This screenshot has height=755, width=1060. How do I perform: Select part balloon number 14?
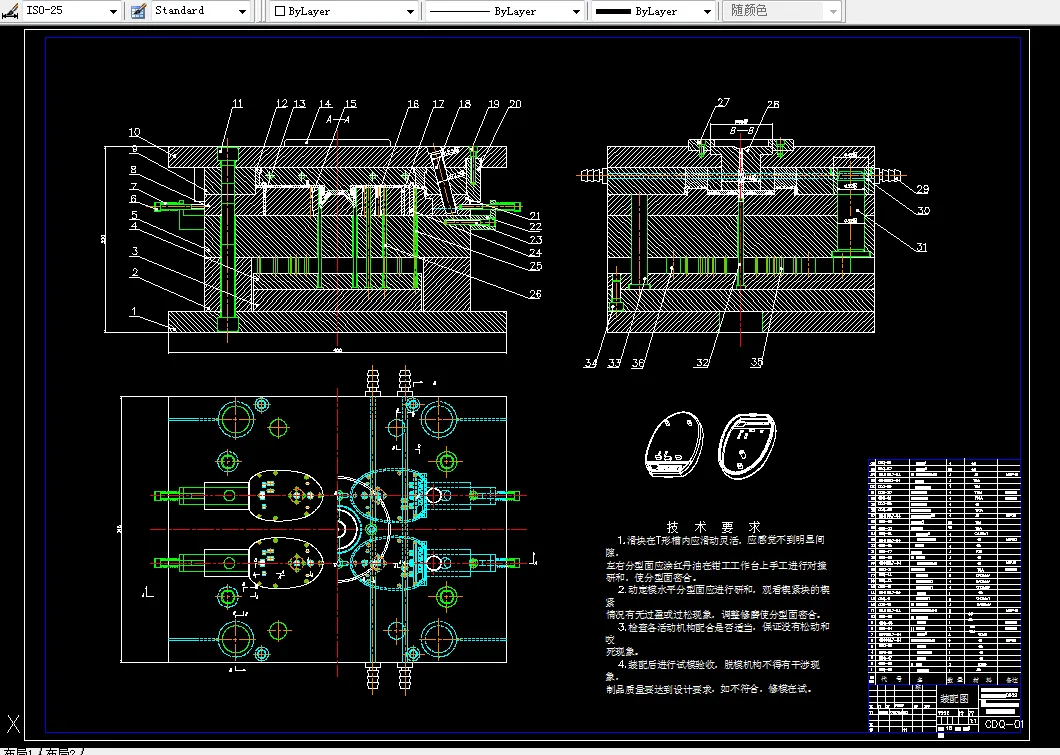coord(325,103)
